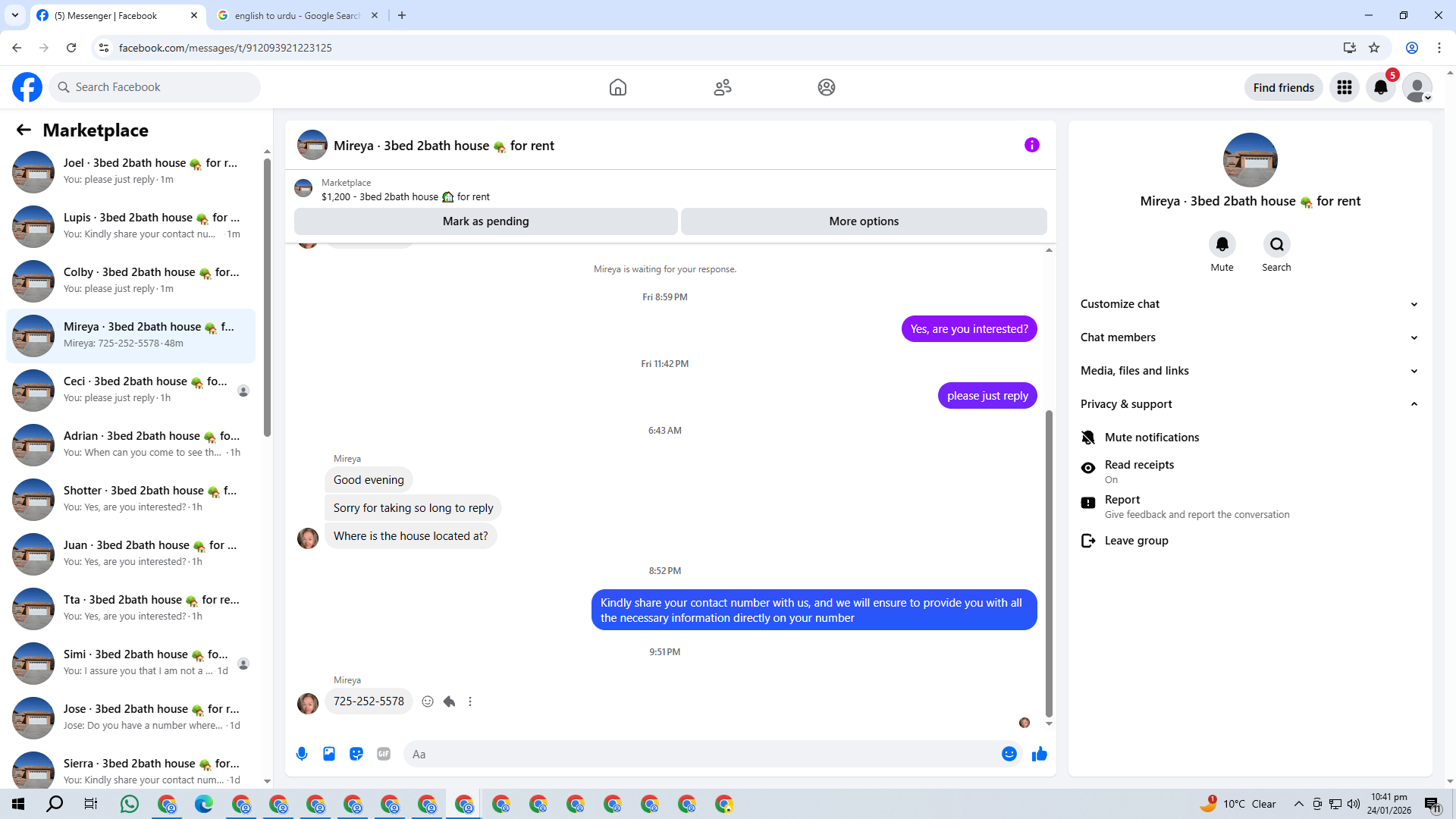This screenshot has height=819, width=1456.
Task: Open Facebook Home tab
Action: 618,87
